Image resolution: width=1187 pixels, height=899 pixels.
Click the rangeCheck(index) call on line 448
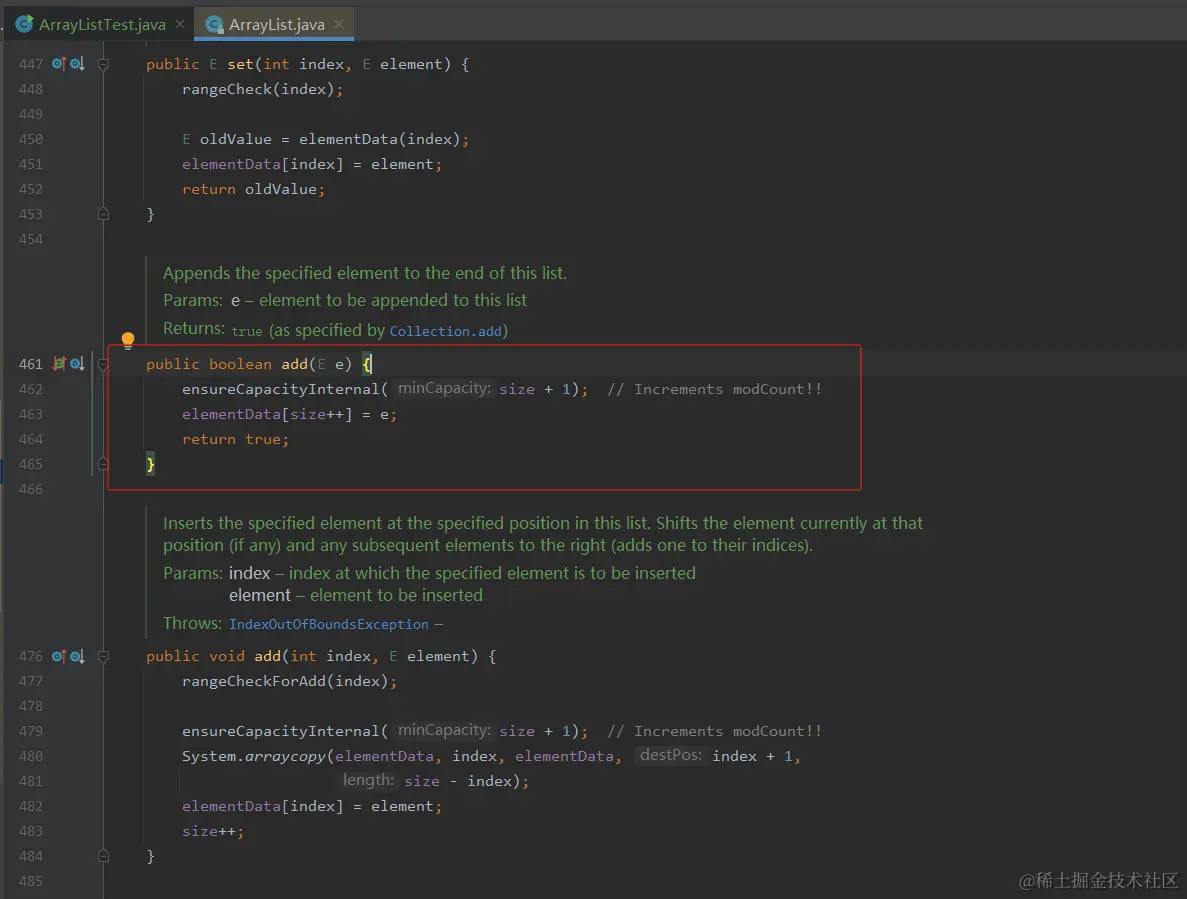click(x=262, y=89)
